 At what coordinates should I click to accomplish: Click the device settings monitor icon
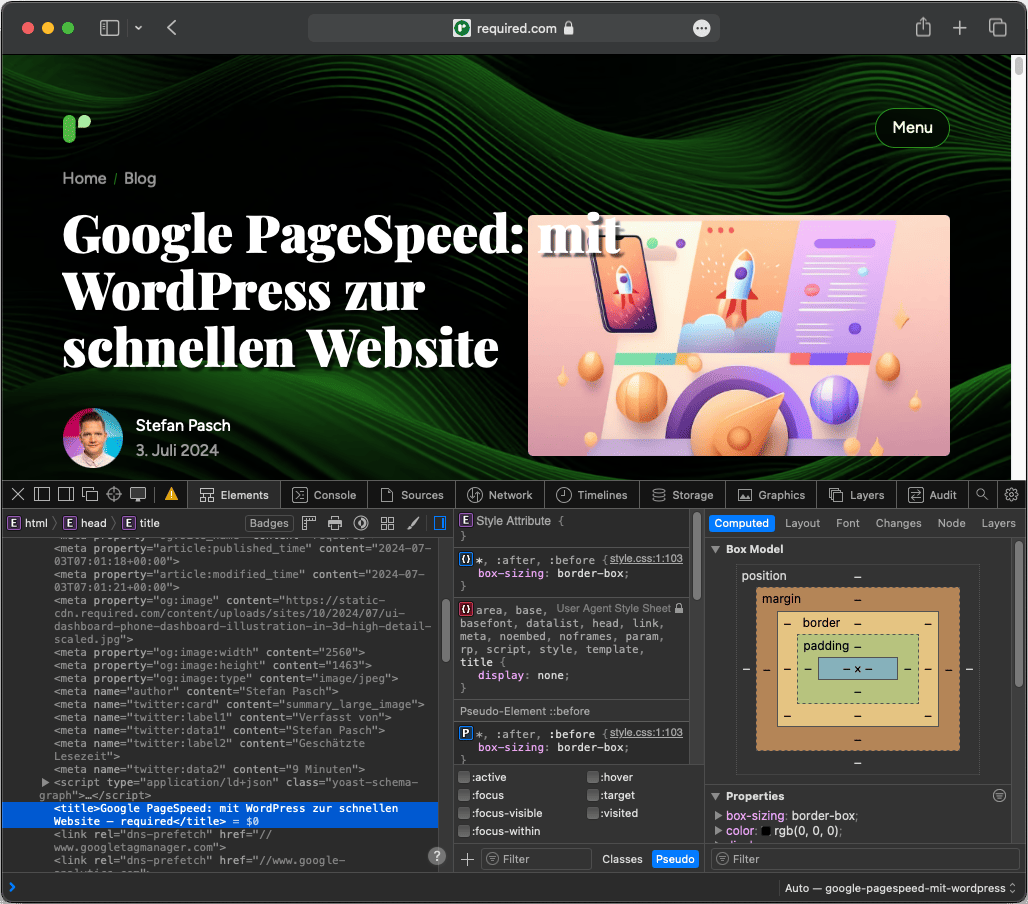tap(138, 494)
